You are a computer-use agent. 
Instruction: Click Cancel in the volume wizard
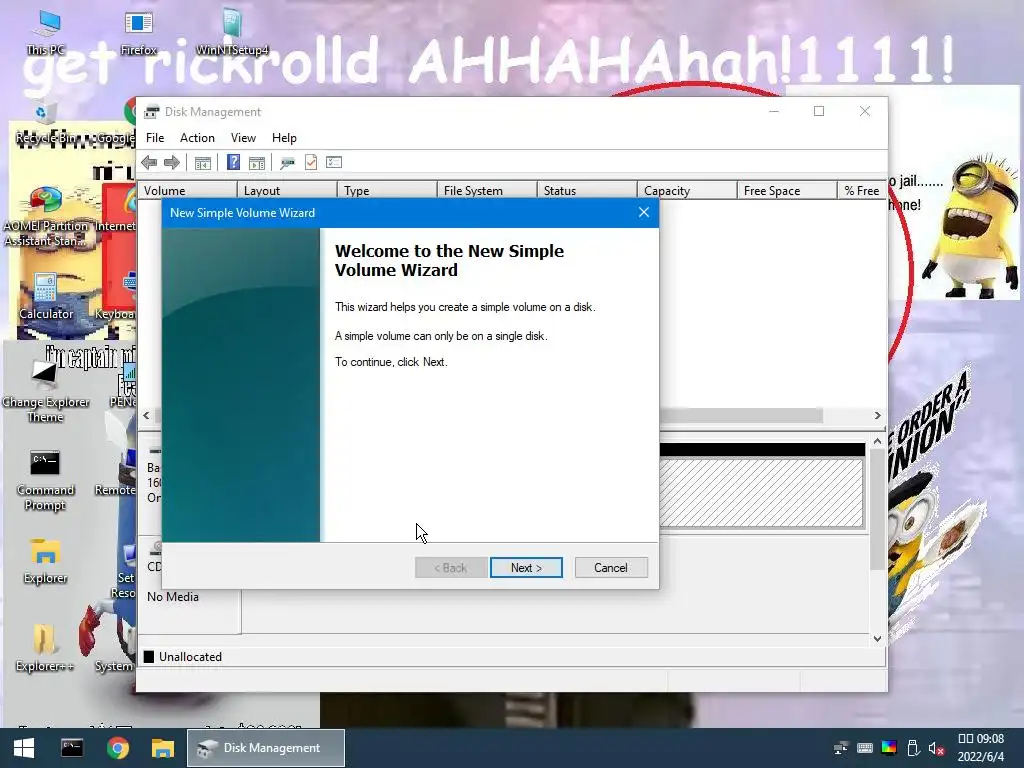(x=611, y=568)
